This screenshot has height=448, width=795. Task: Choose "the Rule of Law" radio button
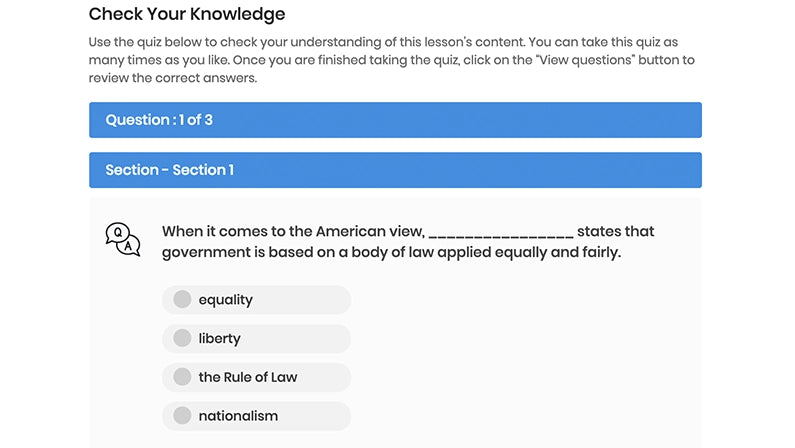tap(182, 377)
